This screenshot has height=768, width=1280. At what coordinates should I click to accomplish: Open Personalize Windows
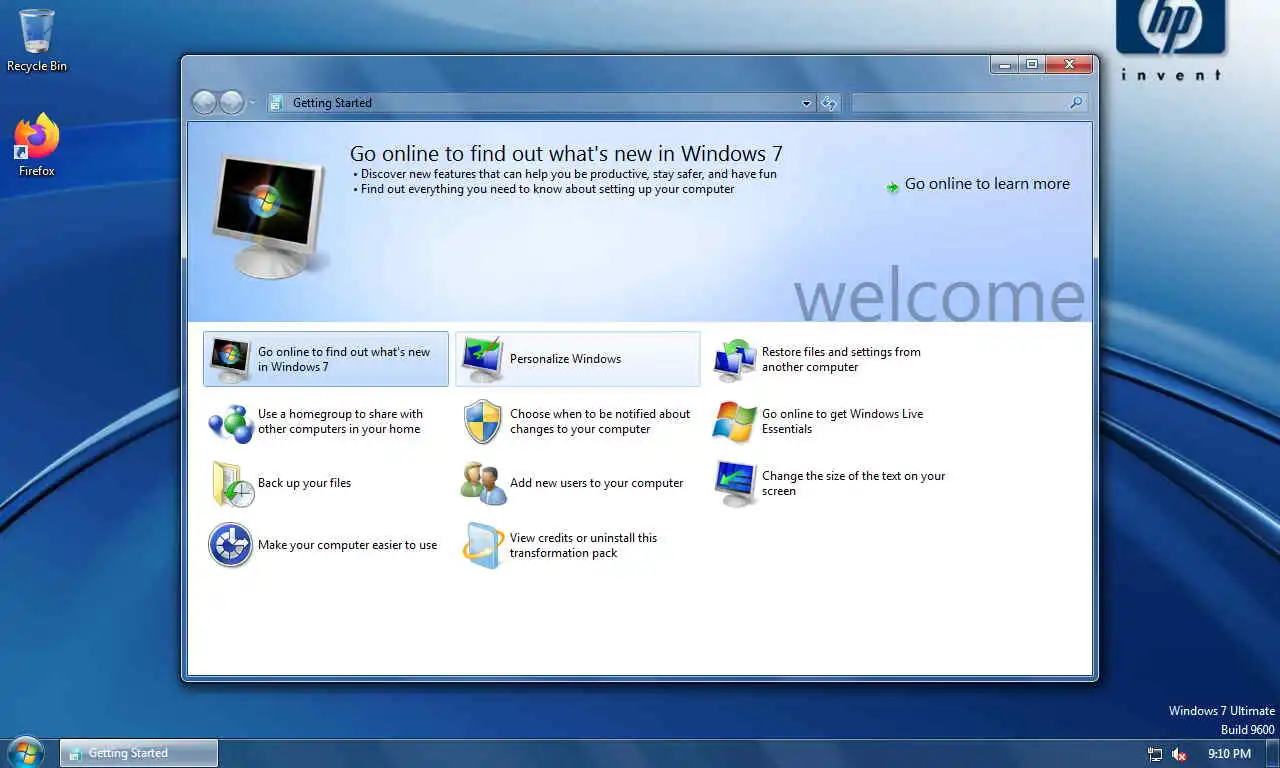pos(565,359)
